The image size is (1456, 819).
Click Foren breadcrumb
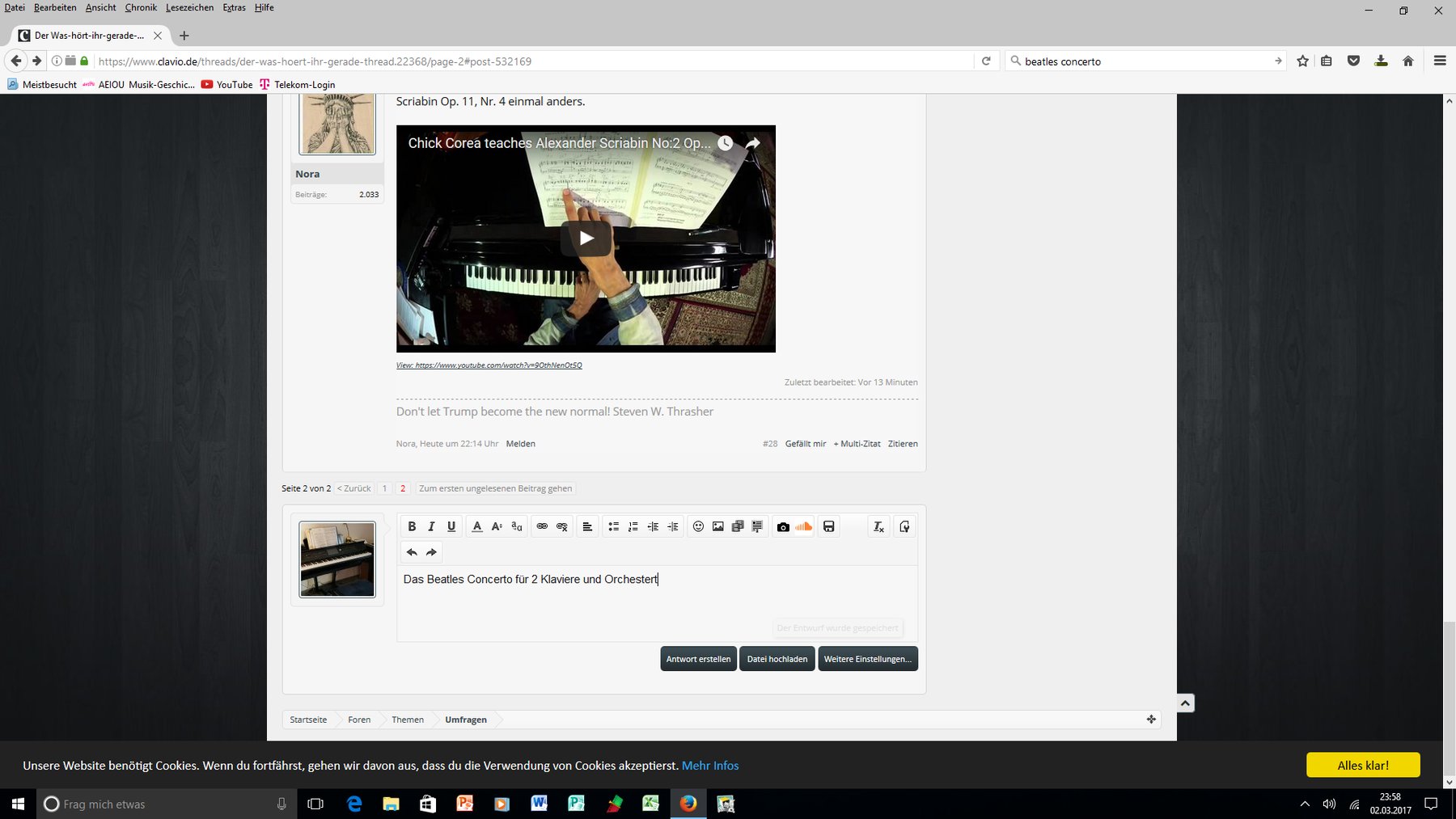click(x=359, y=720)
